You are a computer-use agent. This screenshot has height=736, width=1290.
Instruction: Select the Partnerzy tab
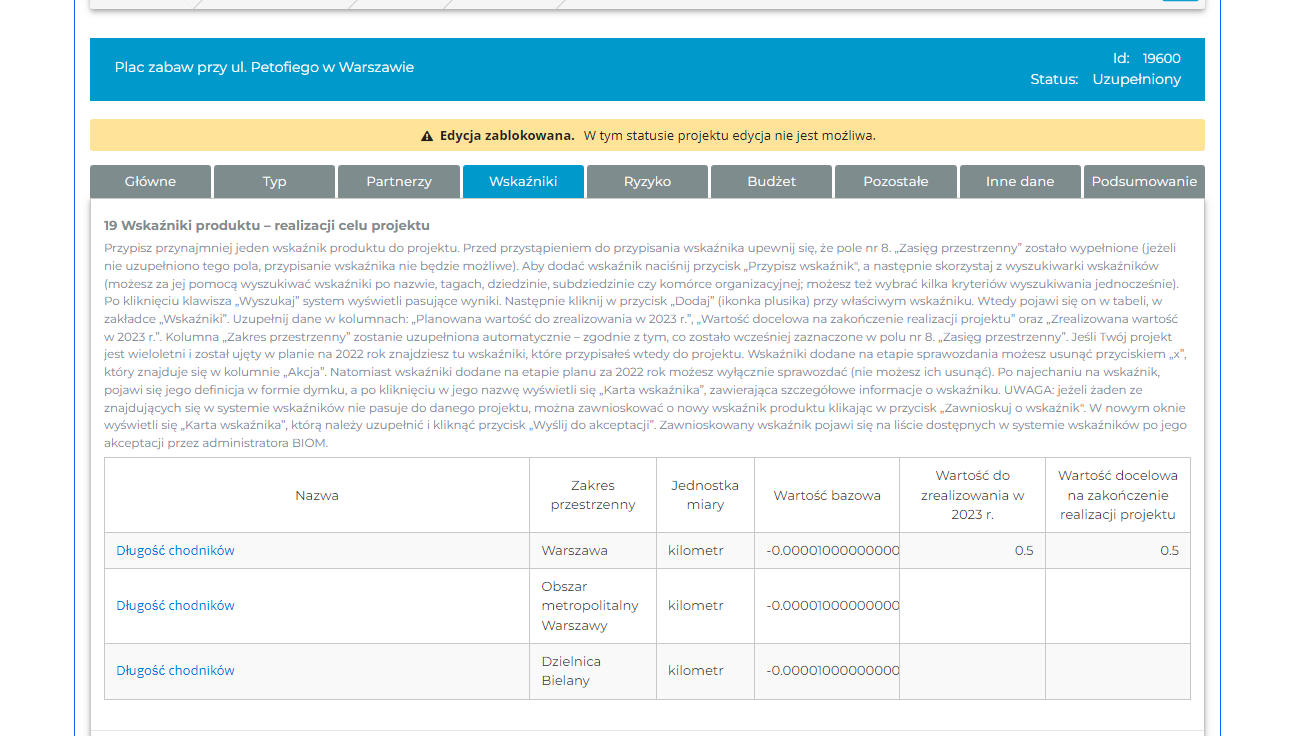pyautogui.click(x=399, y=182)
